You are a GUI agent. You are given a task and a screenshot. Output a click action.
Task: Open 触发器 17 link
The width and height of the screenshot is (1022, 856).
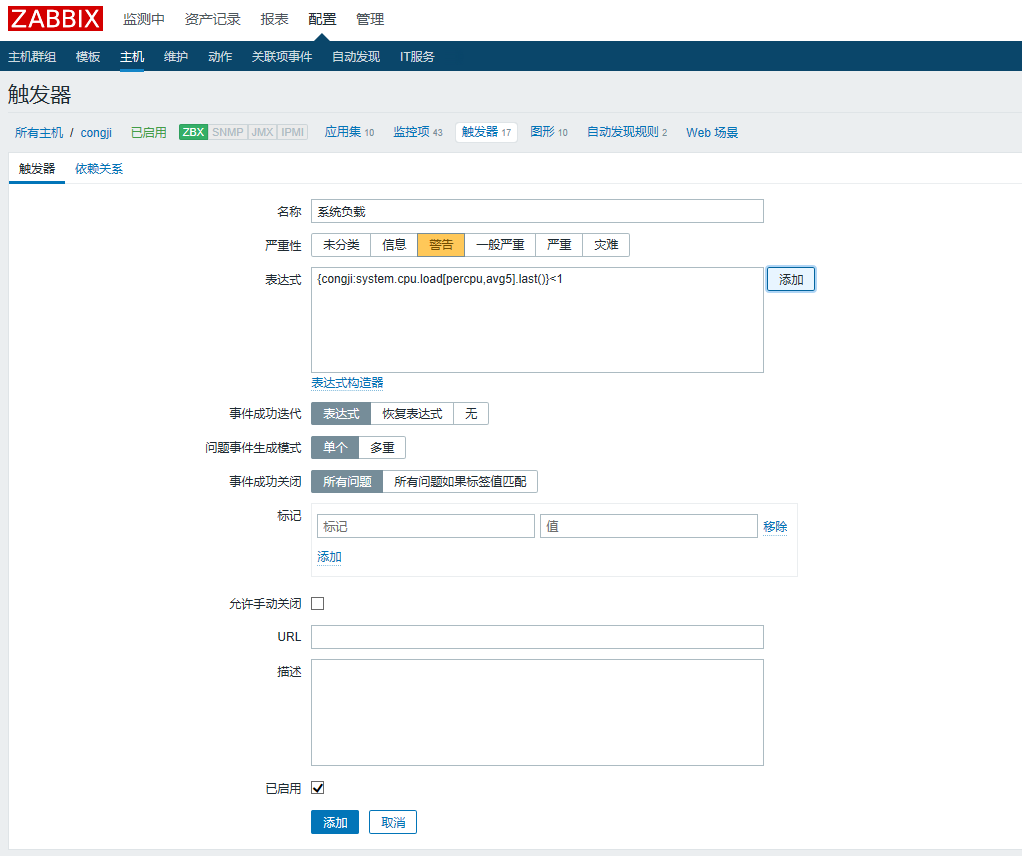tap(486, 132)
